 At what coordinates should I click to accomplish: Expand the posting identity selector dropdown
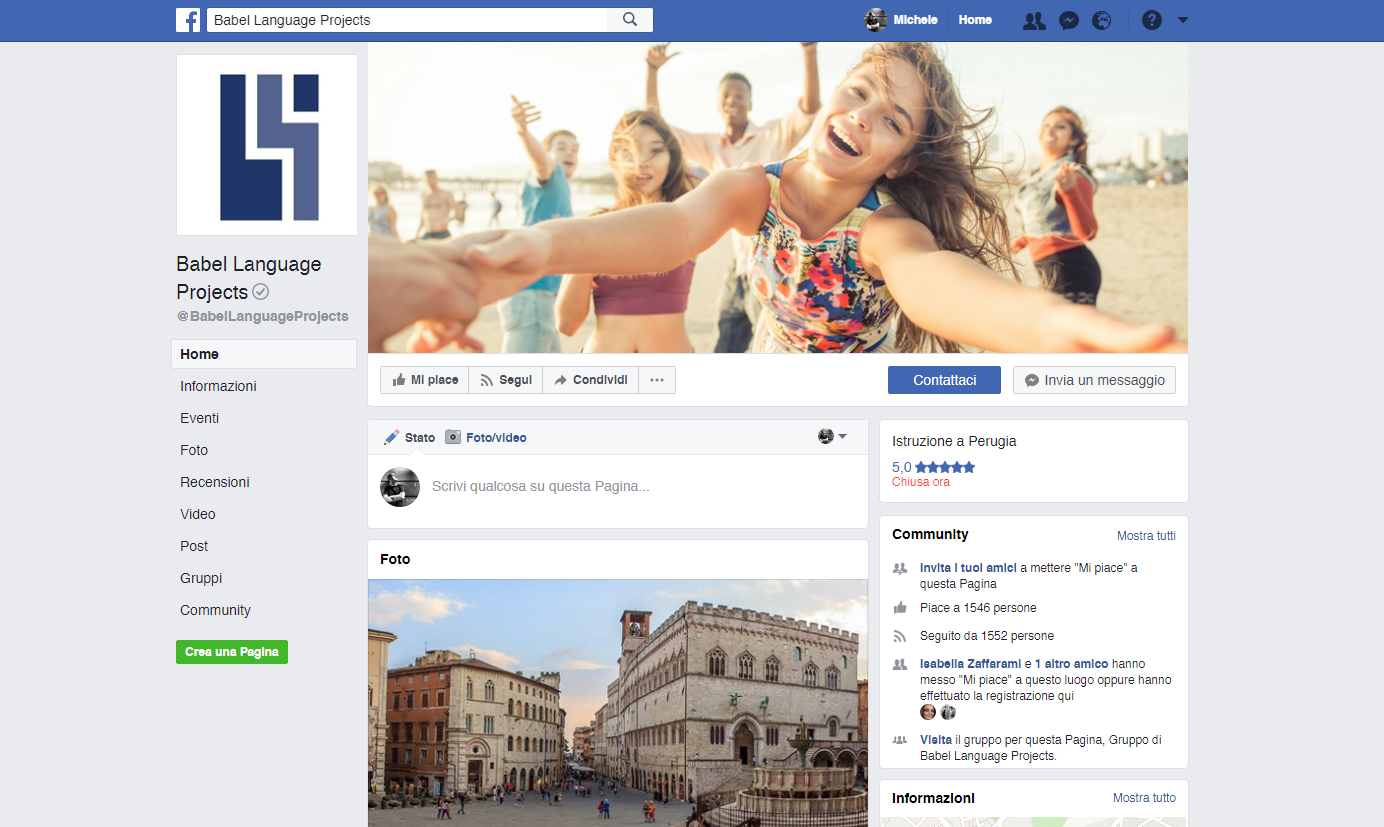click(832, 436)
